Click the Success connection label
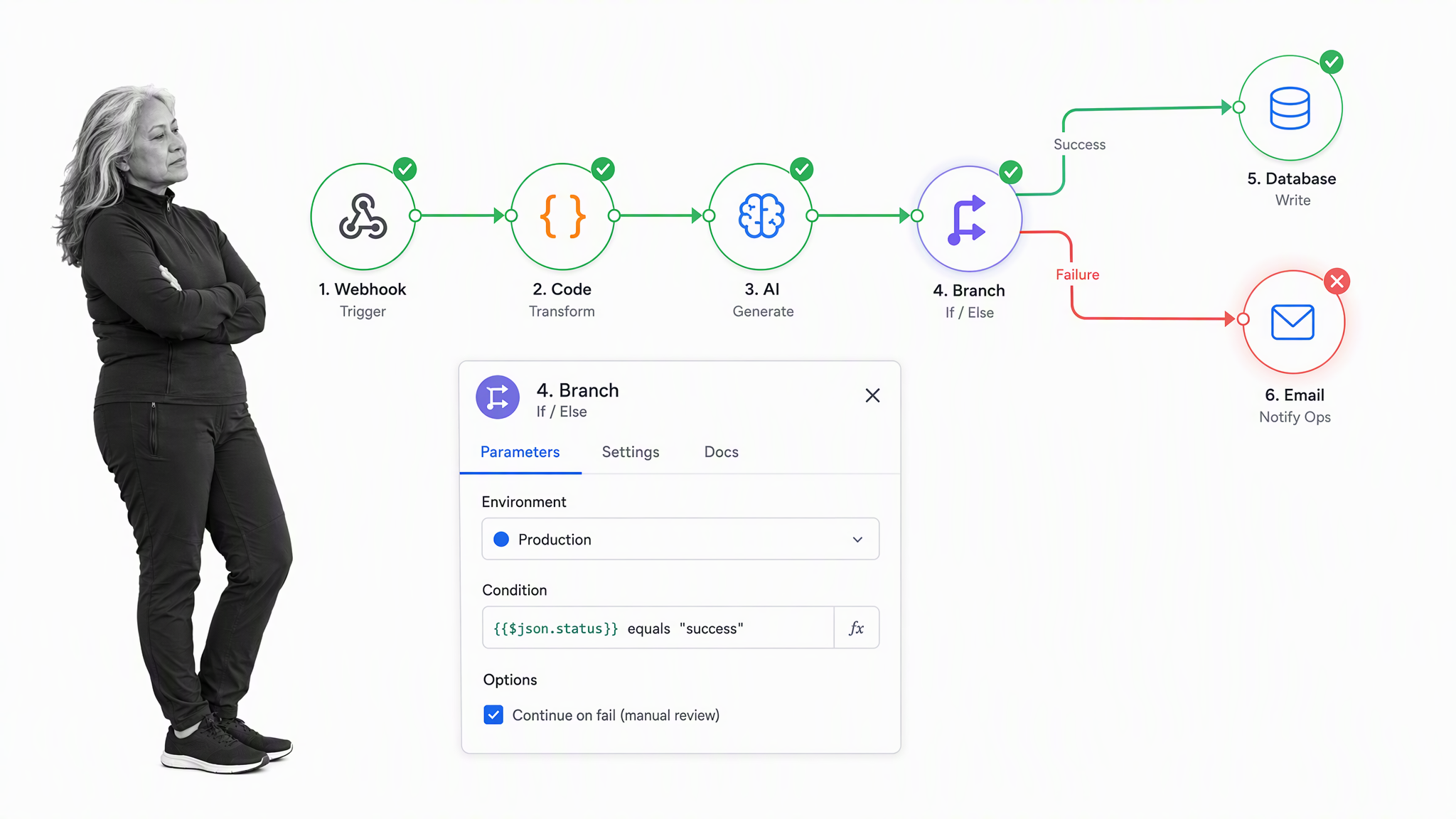Viewport: 1456px width, 819px height. click(1079, 144)
